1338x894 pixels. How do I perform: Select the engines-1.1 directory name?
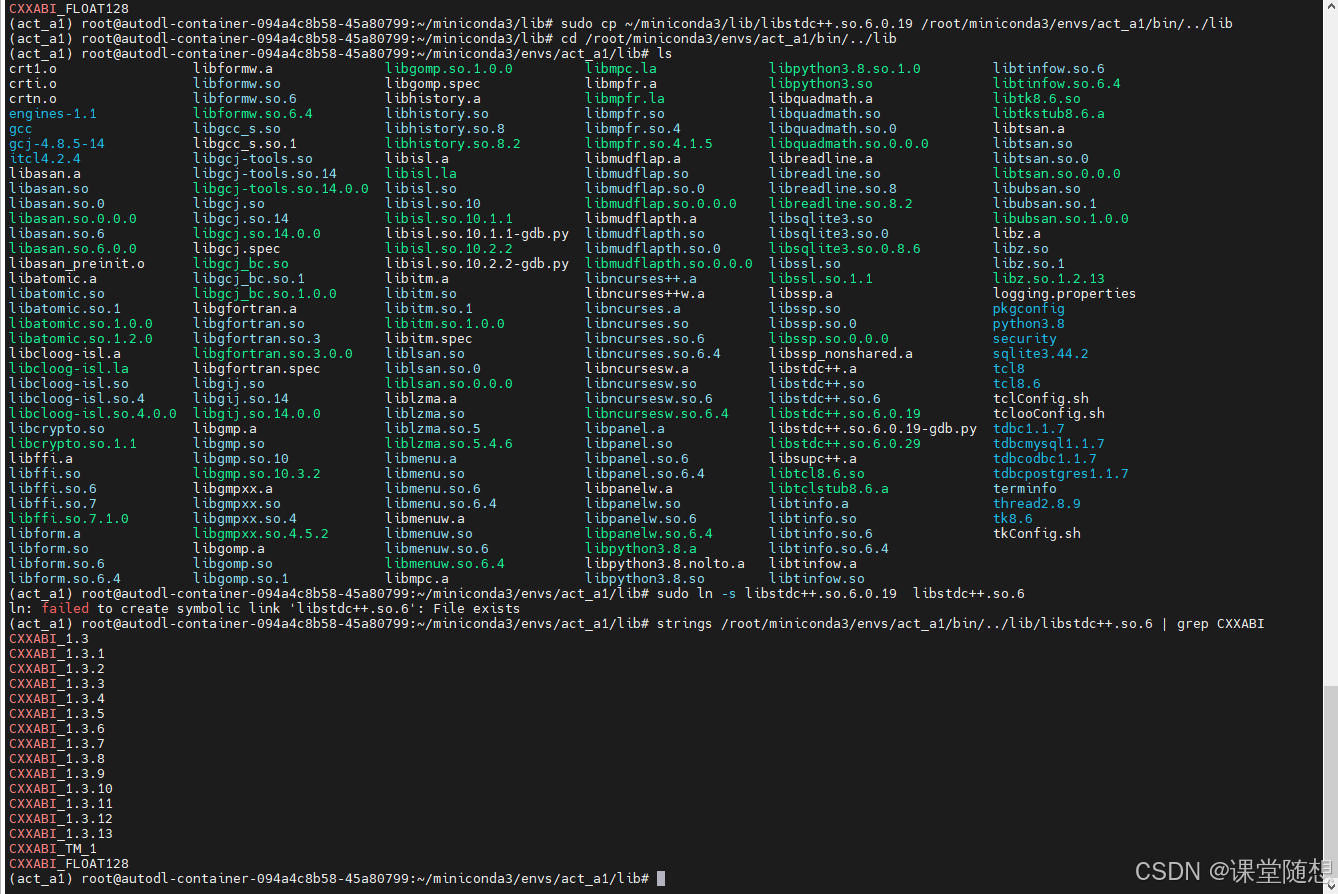click(x=53, y=113)
